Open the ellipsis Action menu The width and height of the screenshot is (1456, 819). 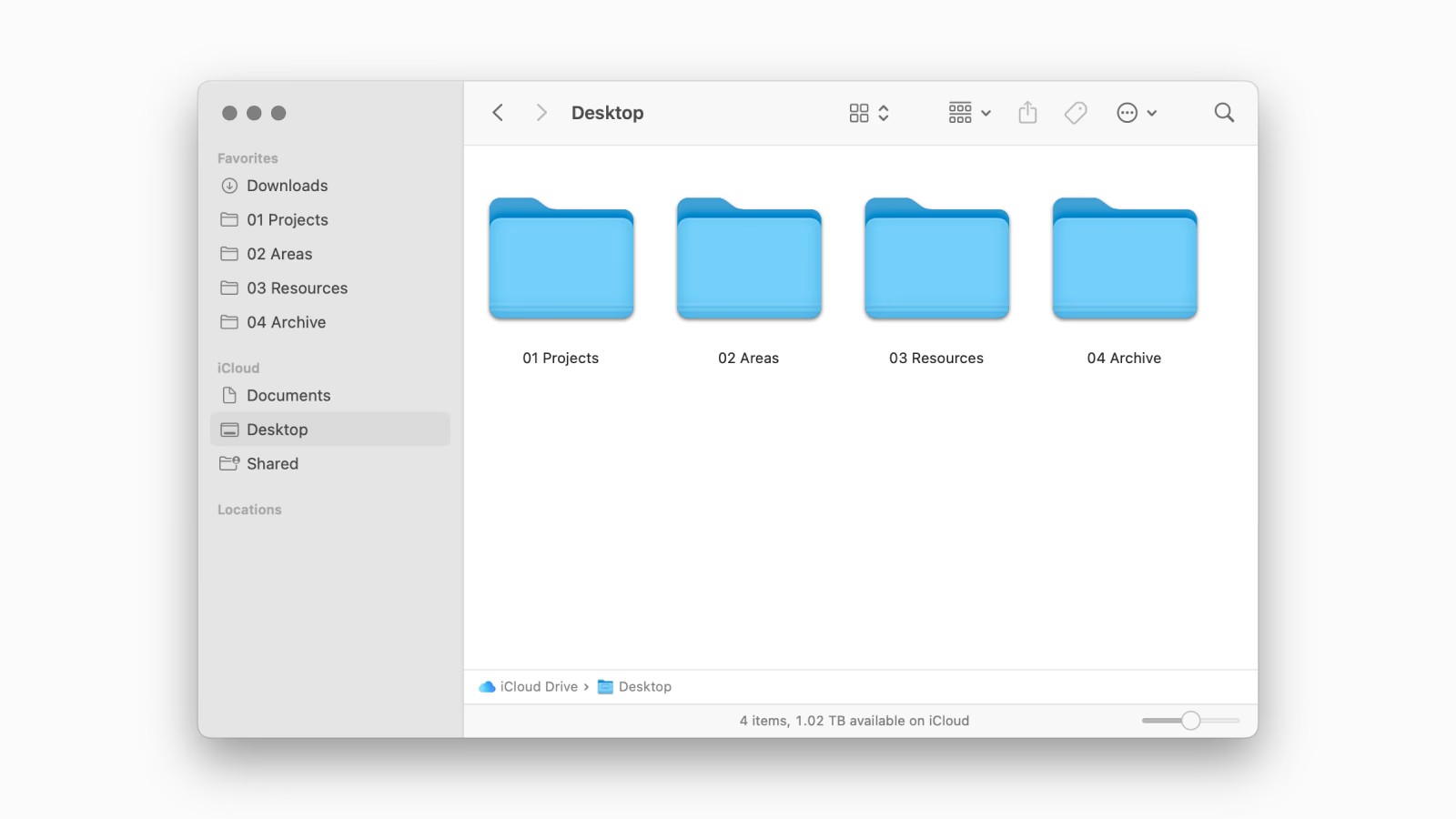[x=1137, y=113]
